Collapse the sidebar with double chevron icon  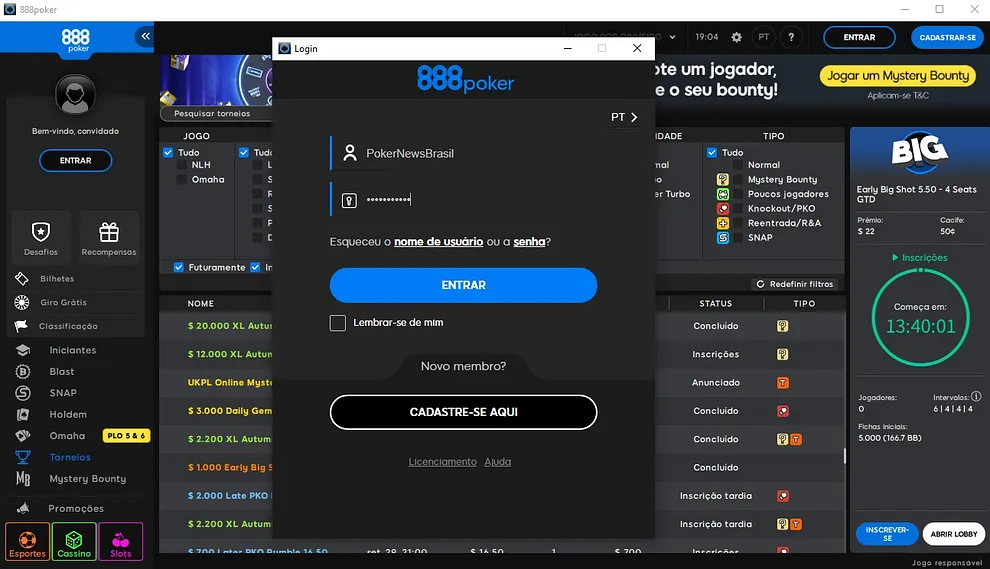coord(145,36)
